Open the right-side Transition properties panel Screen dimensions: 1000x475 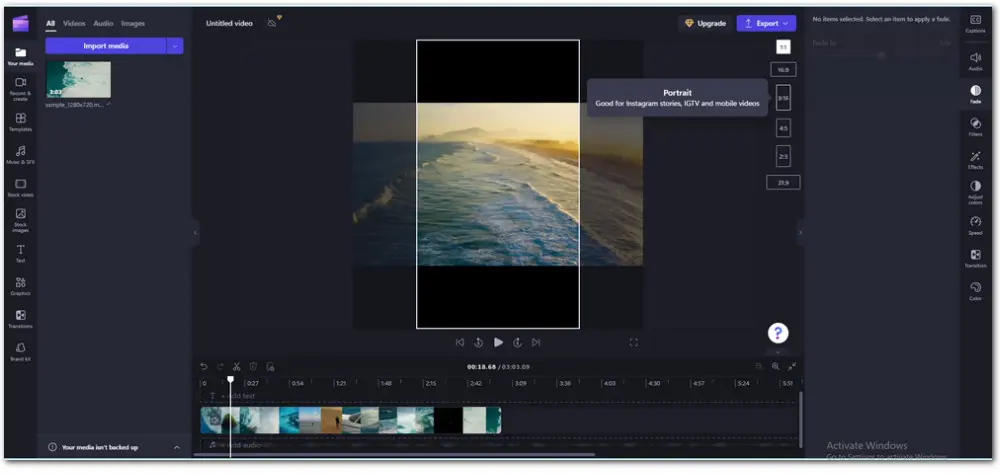[x=975, y=258]
